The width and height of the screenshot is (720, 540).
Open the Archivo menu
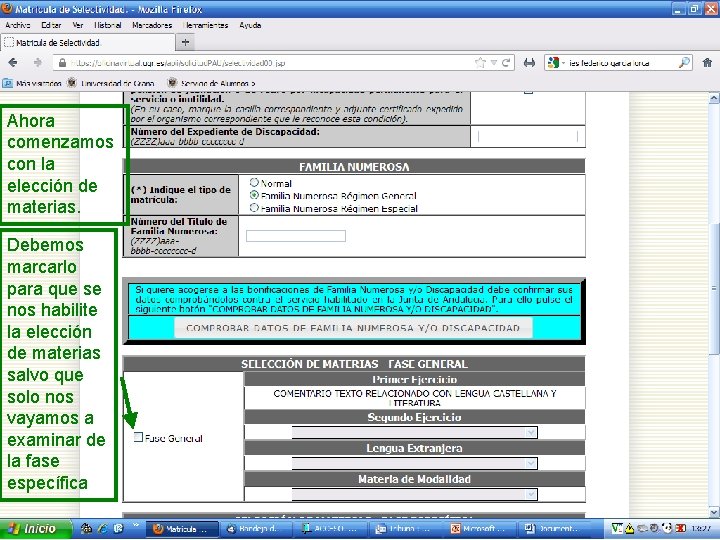tap(18, 25)
